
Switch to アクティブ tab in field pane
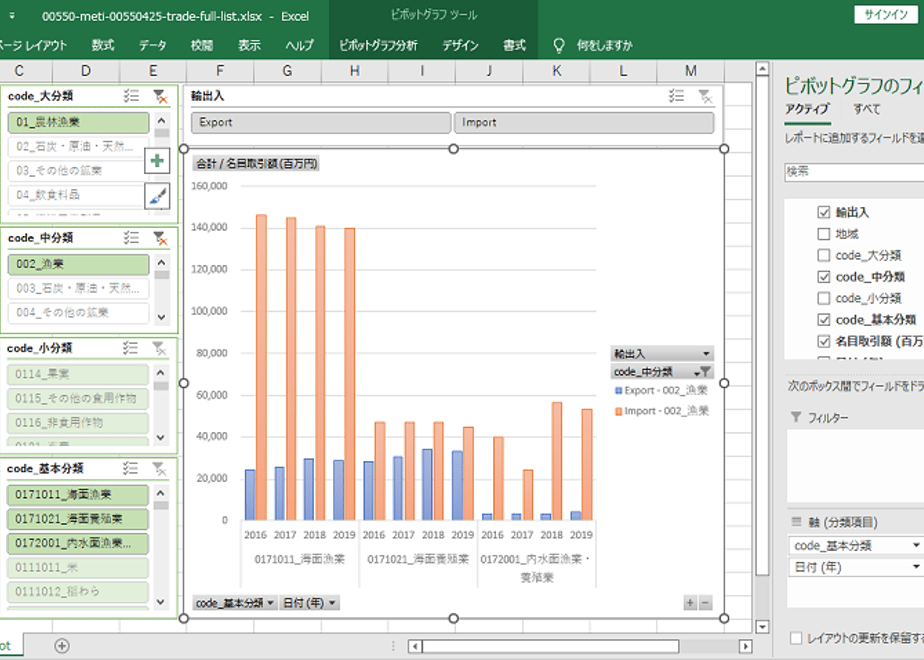807,109
